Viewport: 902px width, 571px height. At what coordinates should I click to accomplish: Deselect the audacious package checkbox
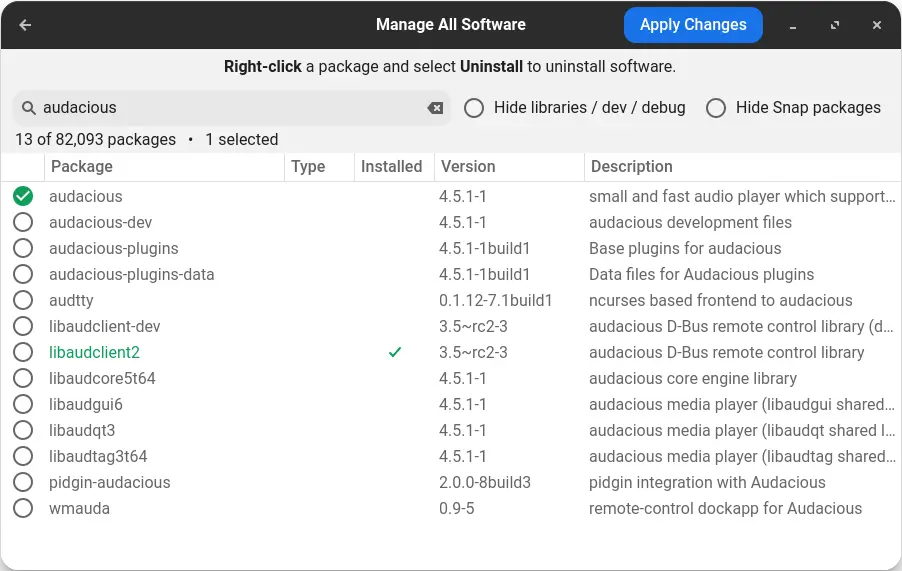(23, 196)
